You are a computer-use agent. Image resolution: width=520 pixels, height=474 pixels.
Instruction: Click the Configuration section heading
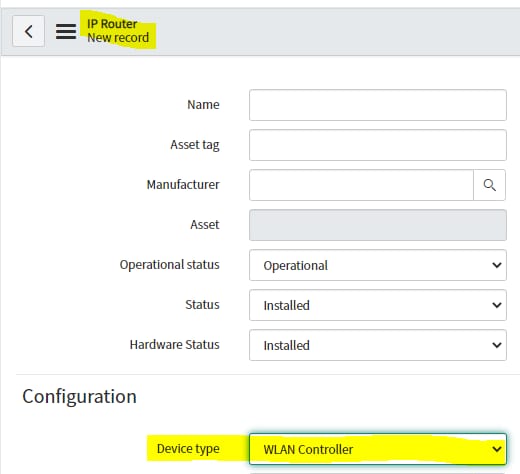(x=79, y=396)
